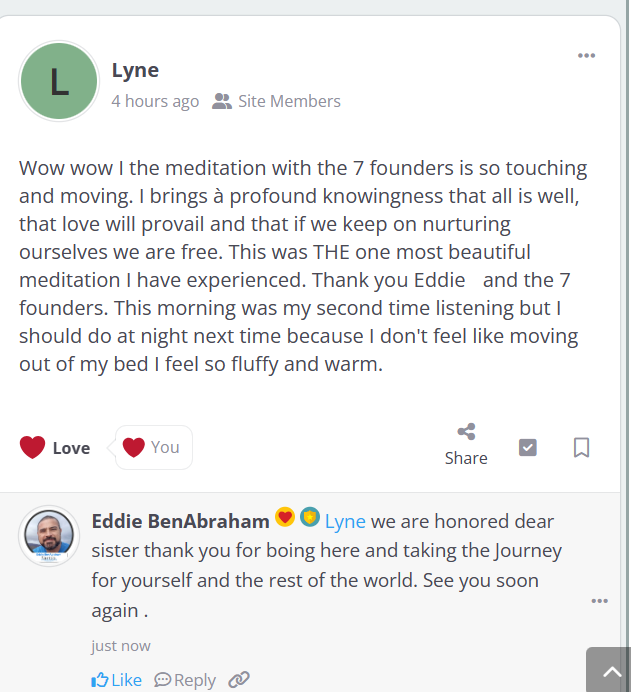Click the Eddie BenAbraham commenter name
Screen dimensions: 631x692
[180, 521]
